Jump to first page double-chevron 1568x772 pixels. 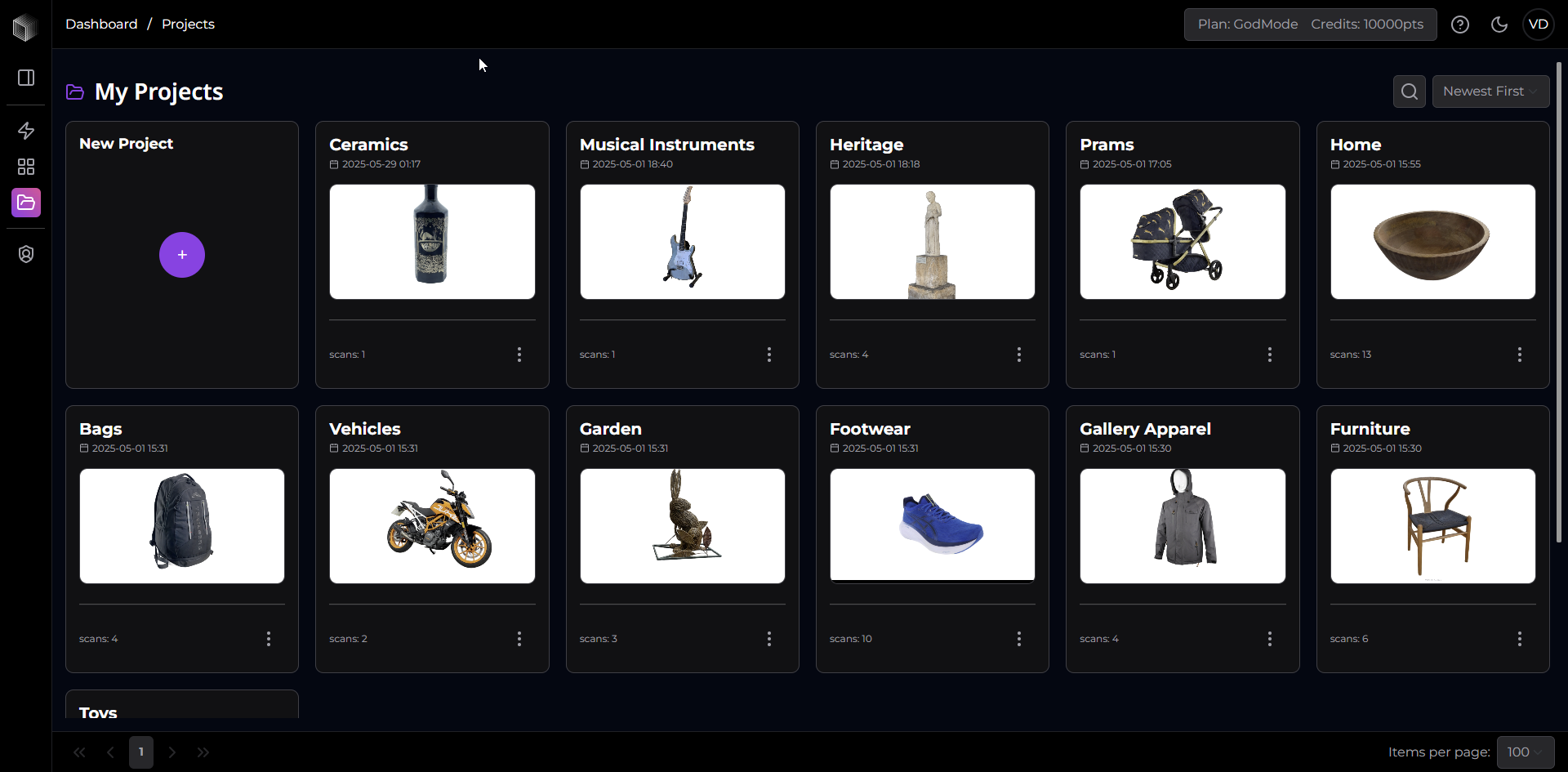tap(79, 752)
